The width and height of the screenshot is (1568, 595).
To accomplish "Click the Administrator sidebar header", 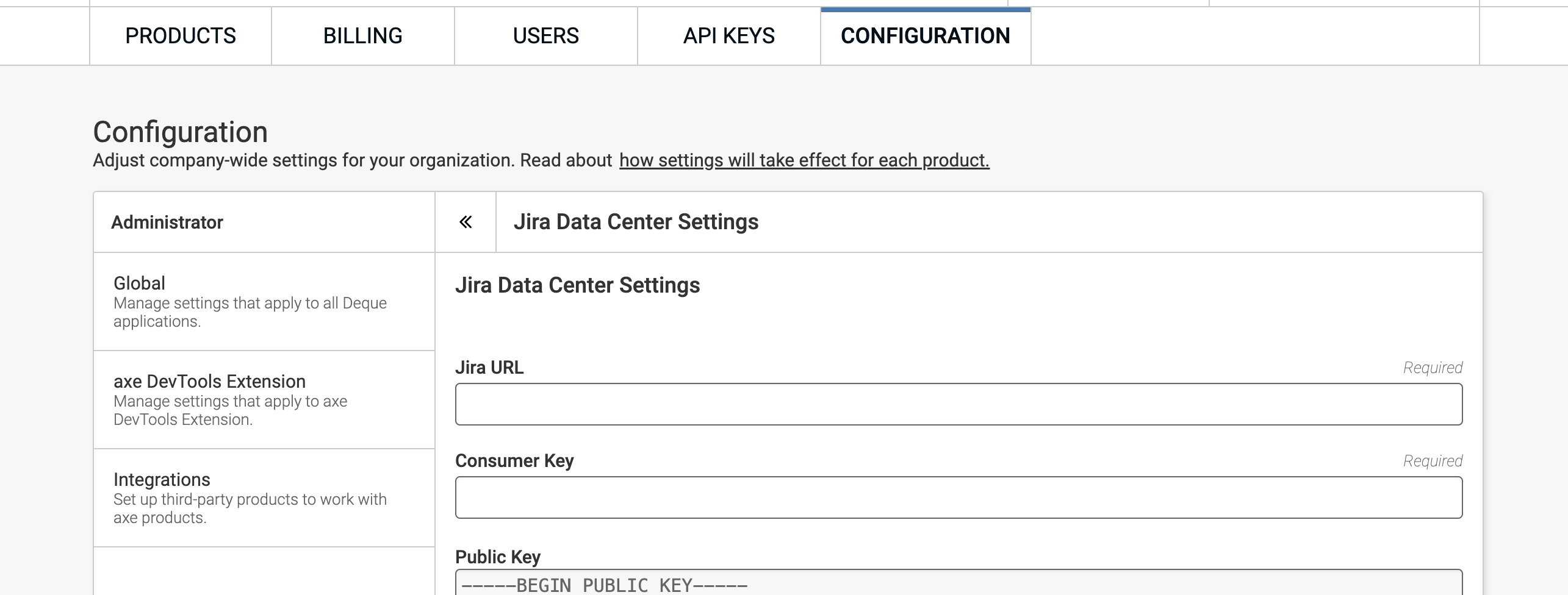I will coord(167,223).
